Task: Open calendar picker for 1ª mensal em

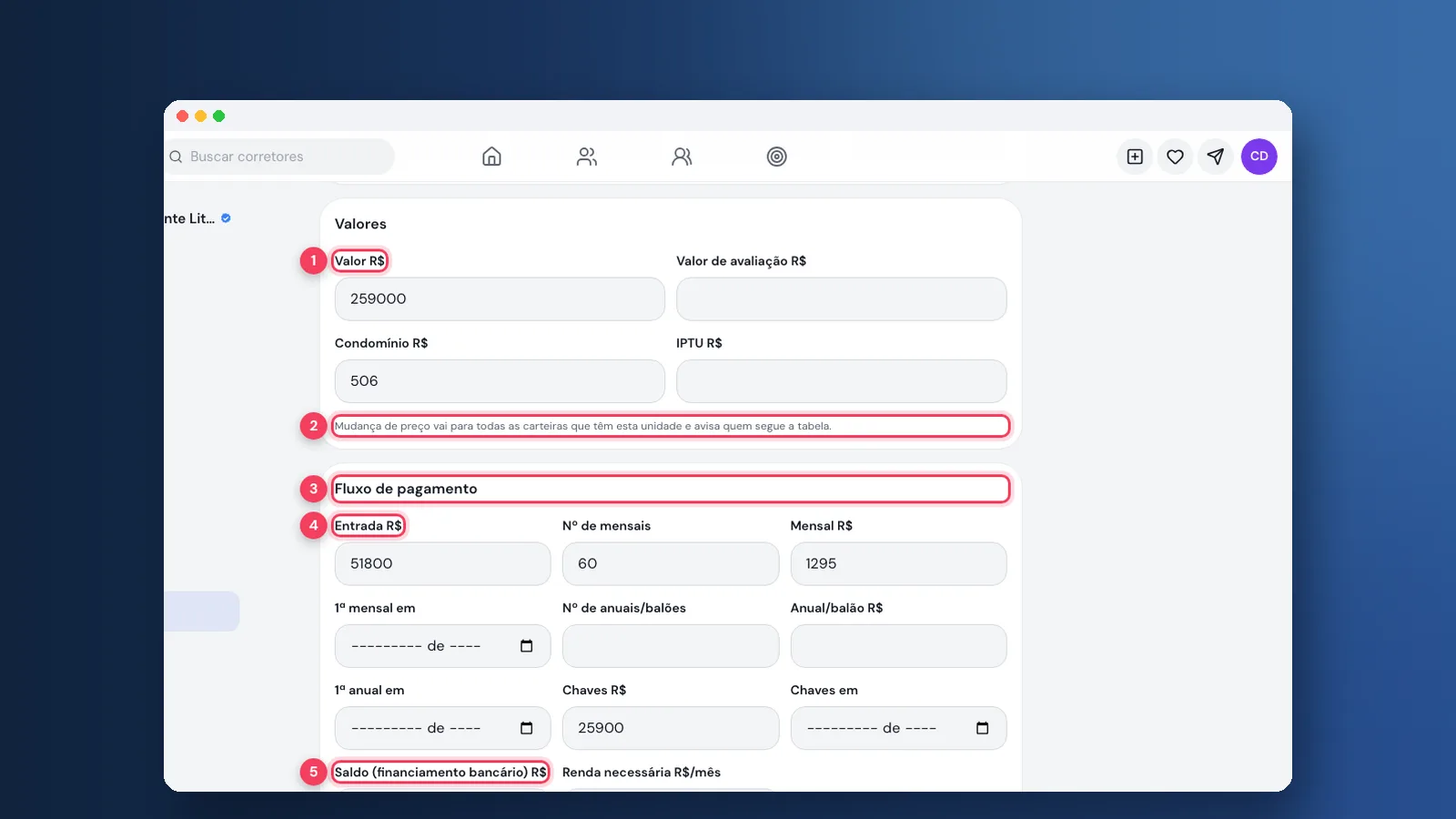Action: click(x=526, y=646)
